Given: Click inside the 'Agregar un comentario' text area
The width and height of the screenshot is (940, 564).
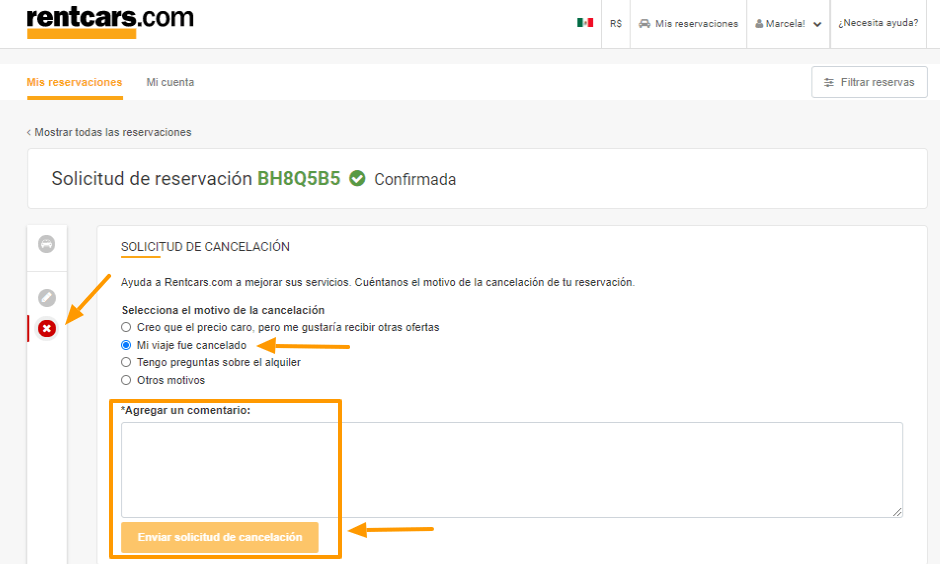Looking at the screenshot, I should click(x=511, y=469).
